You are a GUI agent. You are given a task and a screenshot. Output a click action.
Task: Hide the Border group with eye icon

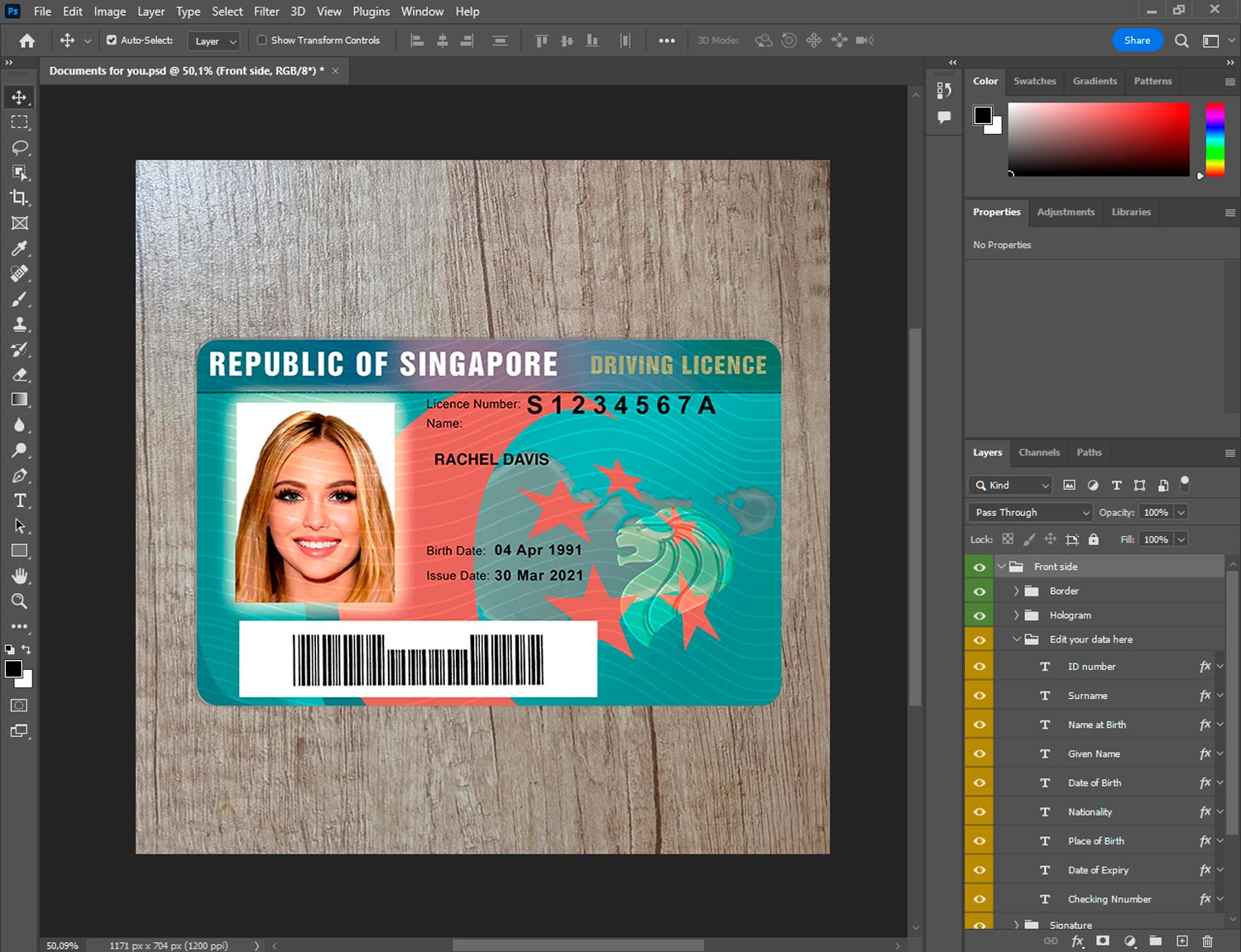coord(980,591)
